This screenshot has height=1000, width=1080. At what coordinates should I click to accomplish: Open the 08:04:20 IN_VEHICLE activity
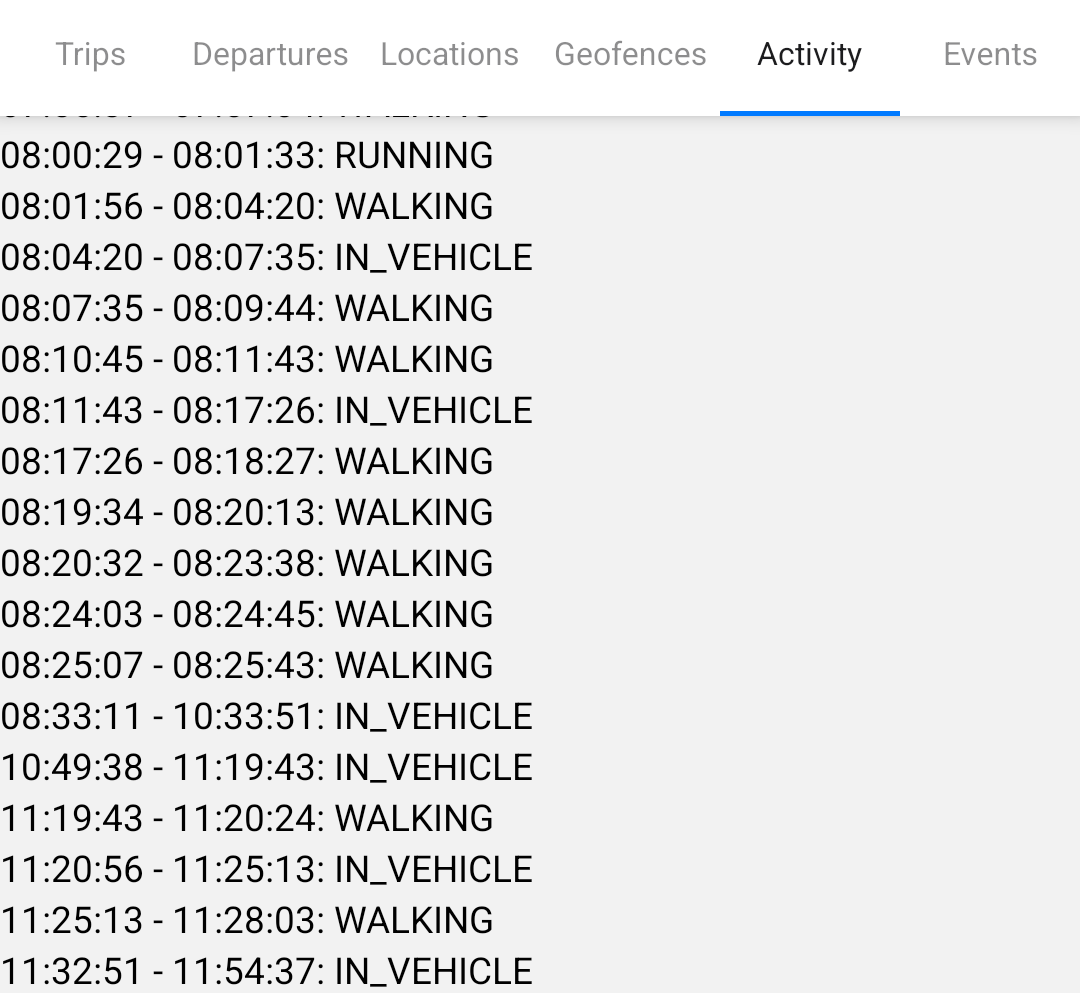(266, 257)
